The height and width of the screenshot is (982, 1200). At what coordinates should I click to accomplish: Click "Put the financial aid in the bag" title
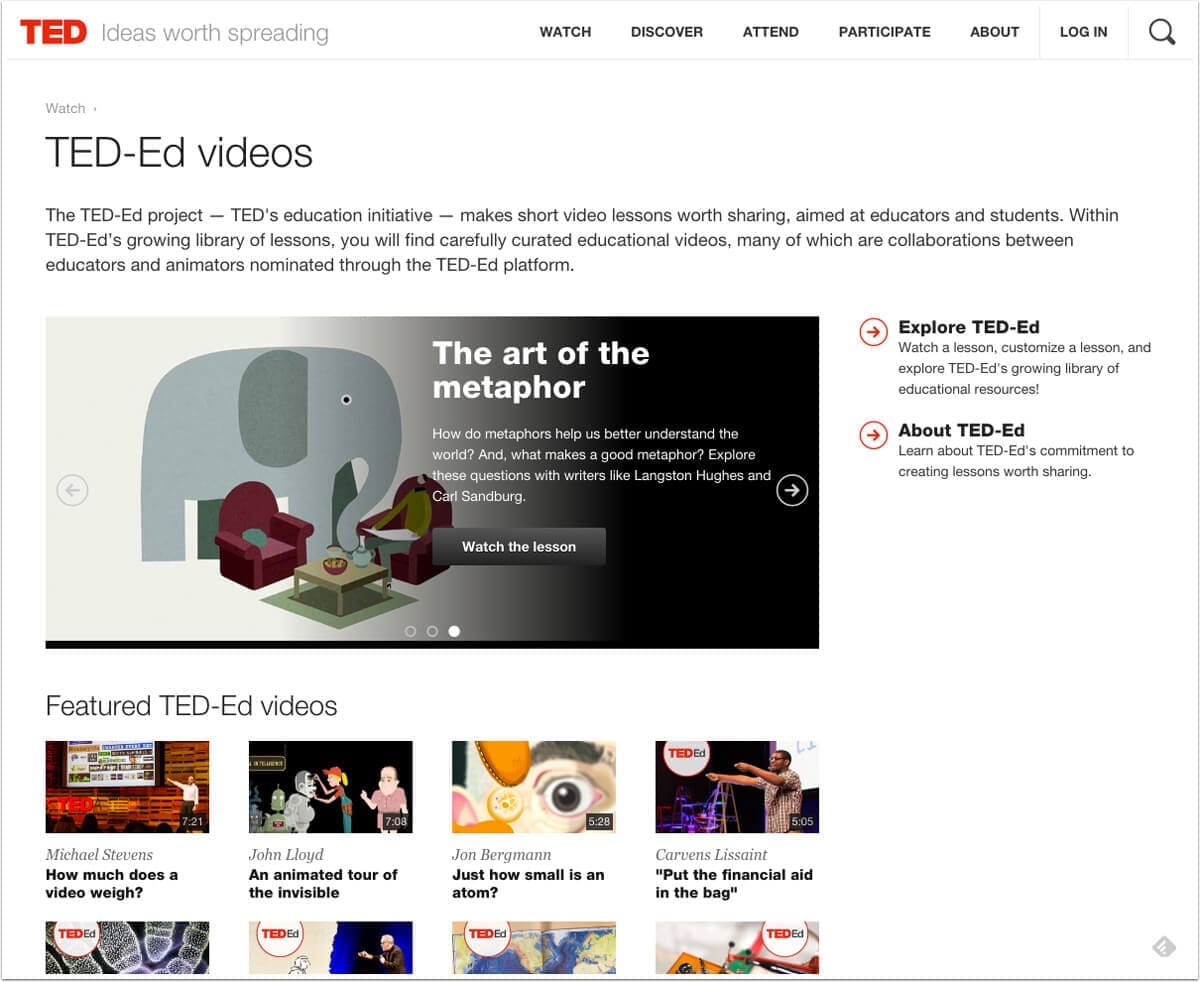pos(734,883)
